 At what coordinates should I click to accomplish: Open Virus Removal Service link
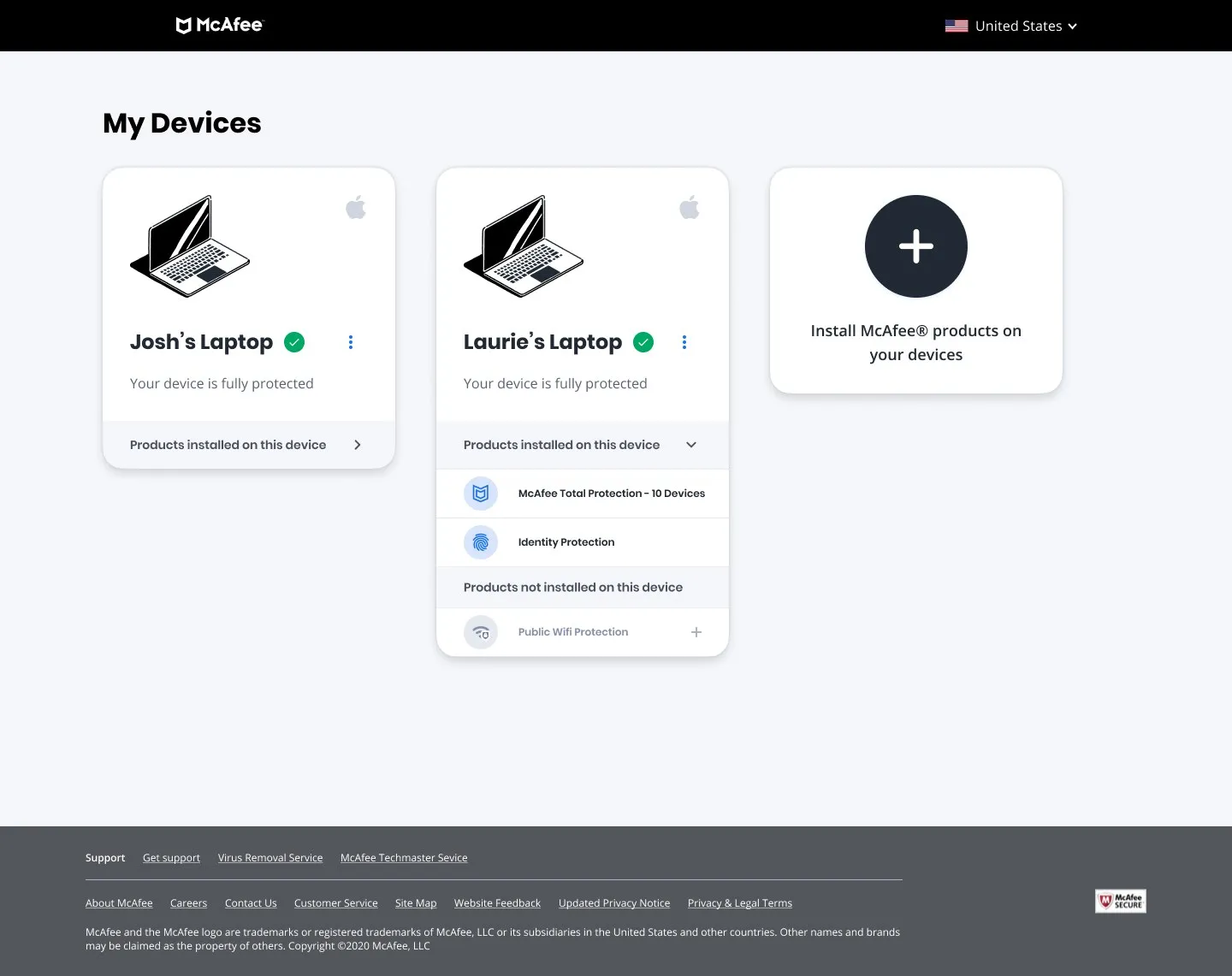point(270,858)
